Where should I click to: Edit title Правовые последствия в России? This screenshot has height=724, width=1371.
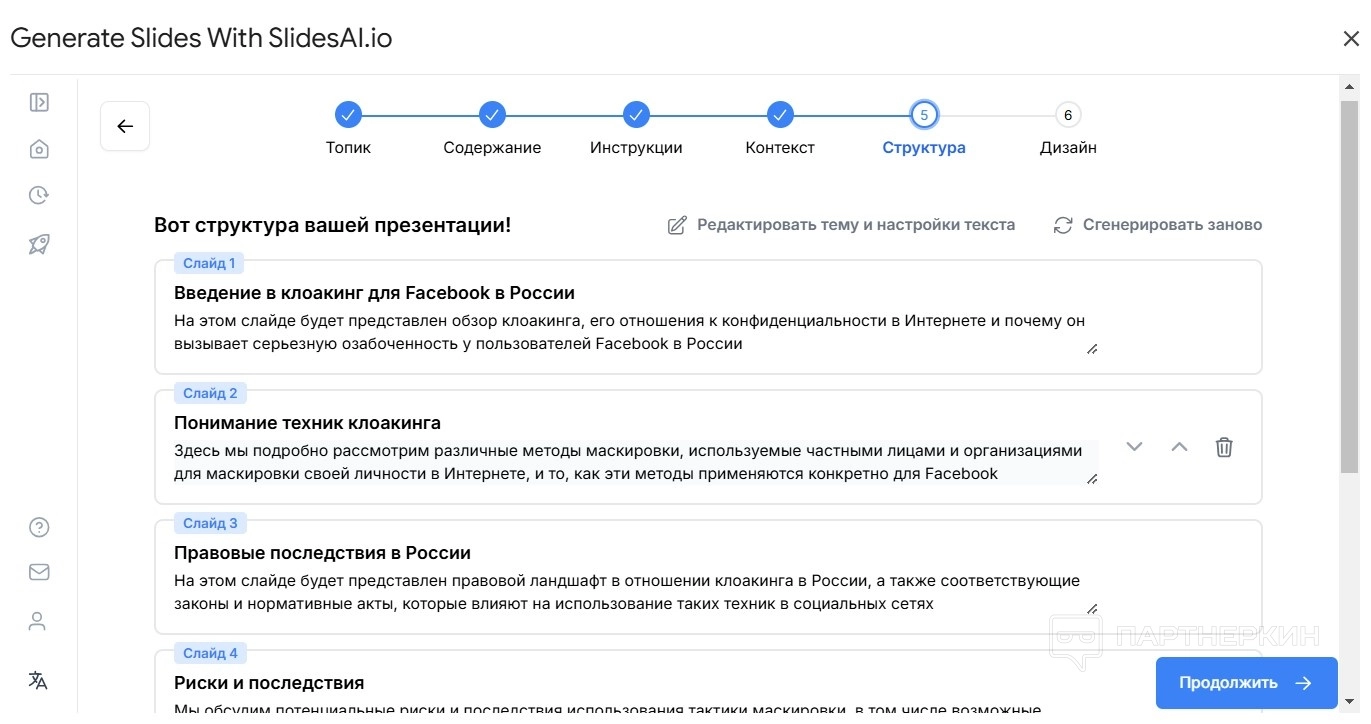(x=322, y=553)
